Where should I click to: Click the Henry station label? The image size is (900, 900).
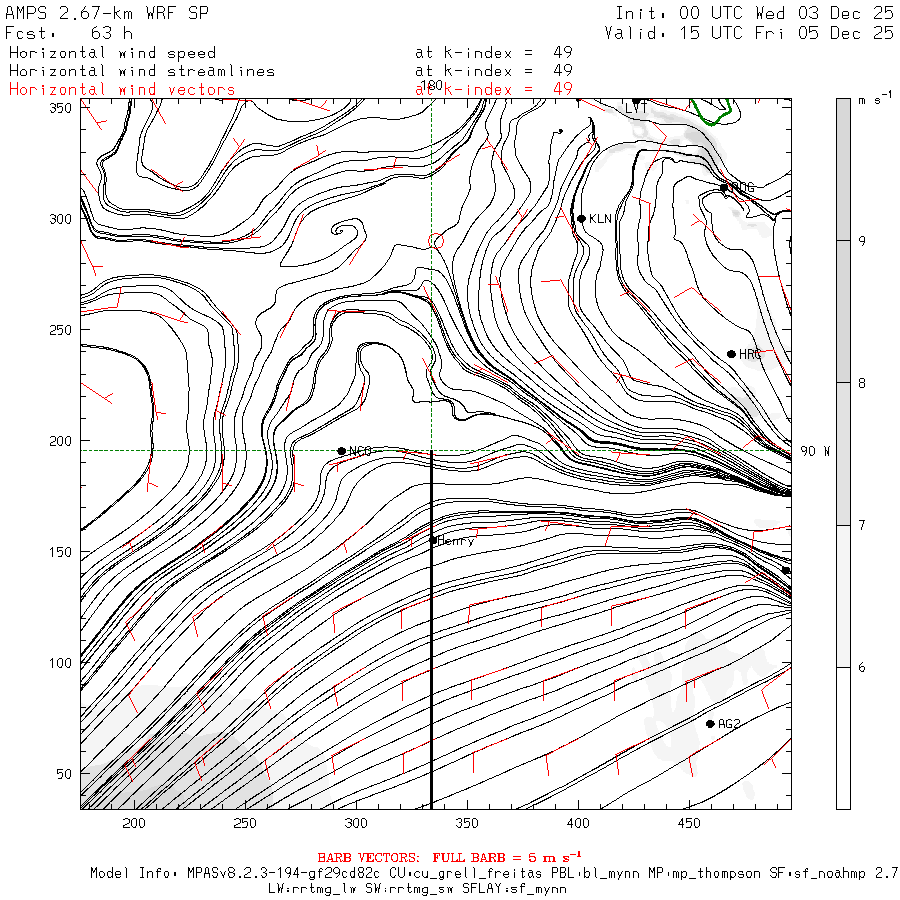tap(456, 541)
